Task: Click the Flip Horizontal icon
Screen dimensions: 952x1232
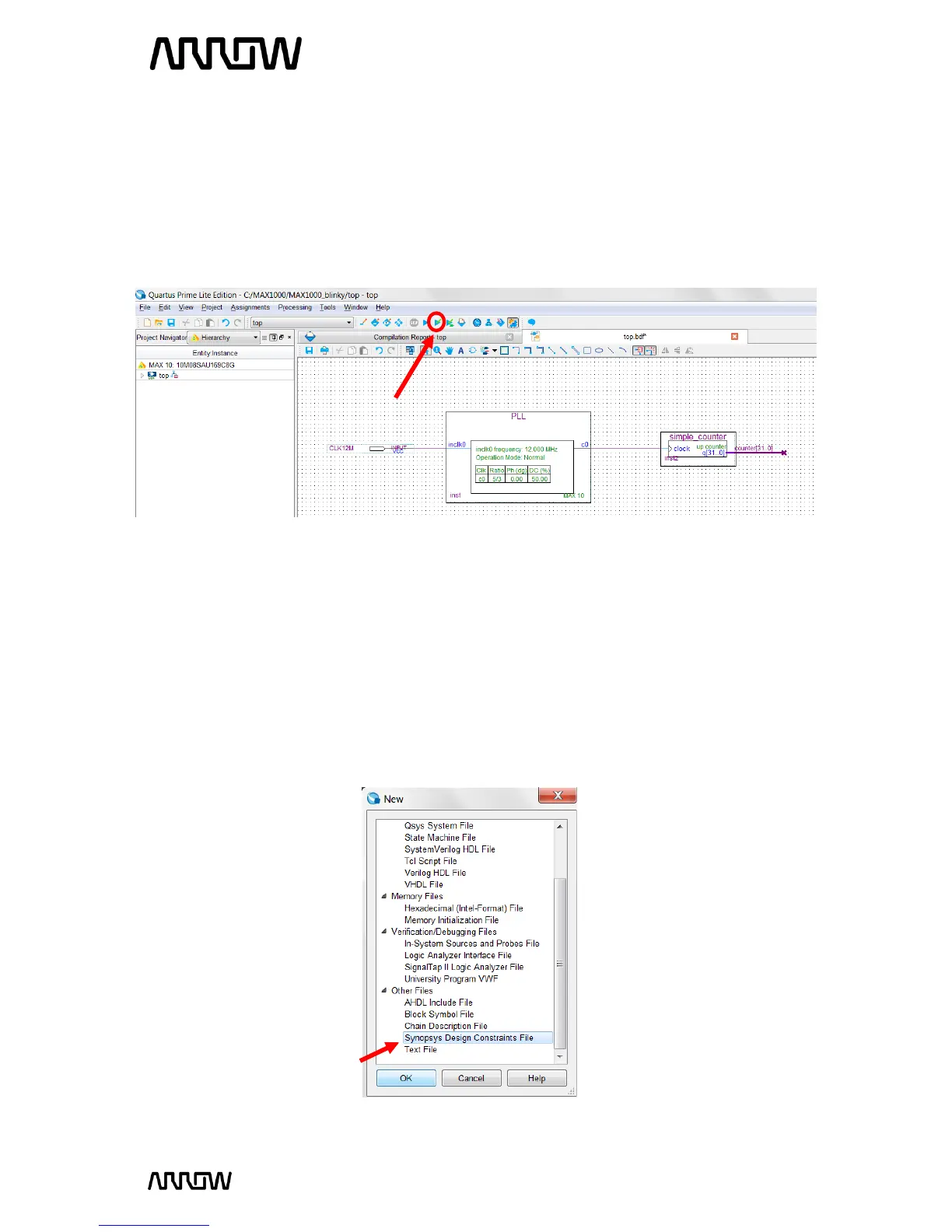Action: pyautogui.click(x=665, y=350)
